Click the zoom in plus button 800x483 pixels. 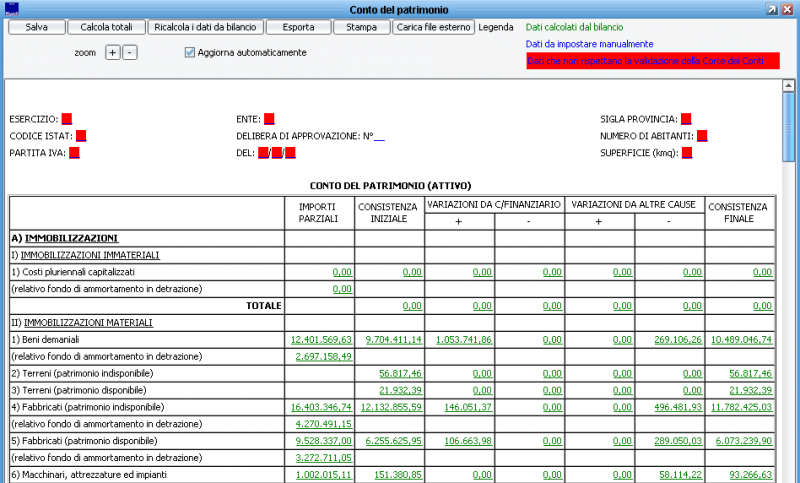pyautogui.click(x=112, y=52)
